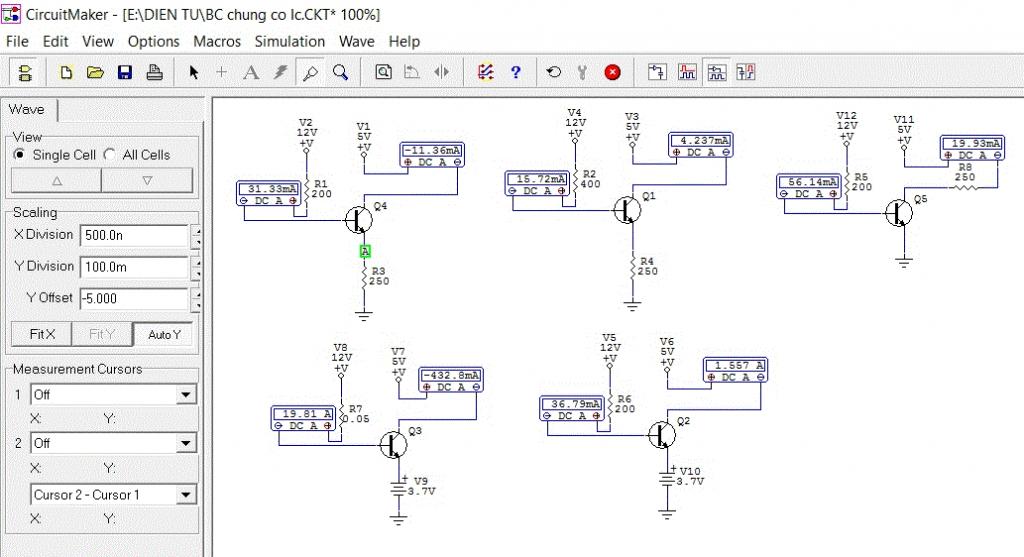Viewport: 1024px width, 557px height.
Task: Toggle the Auto Y button
Action: (163, 334)
